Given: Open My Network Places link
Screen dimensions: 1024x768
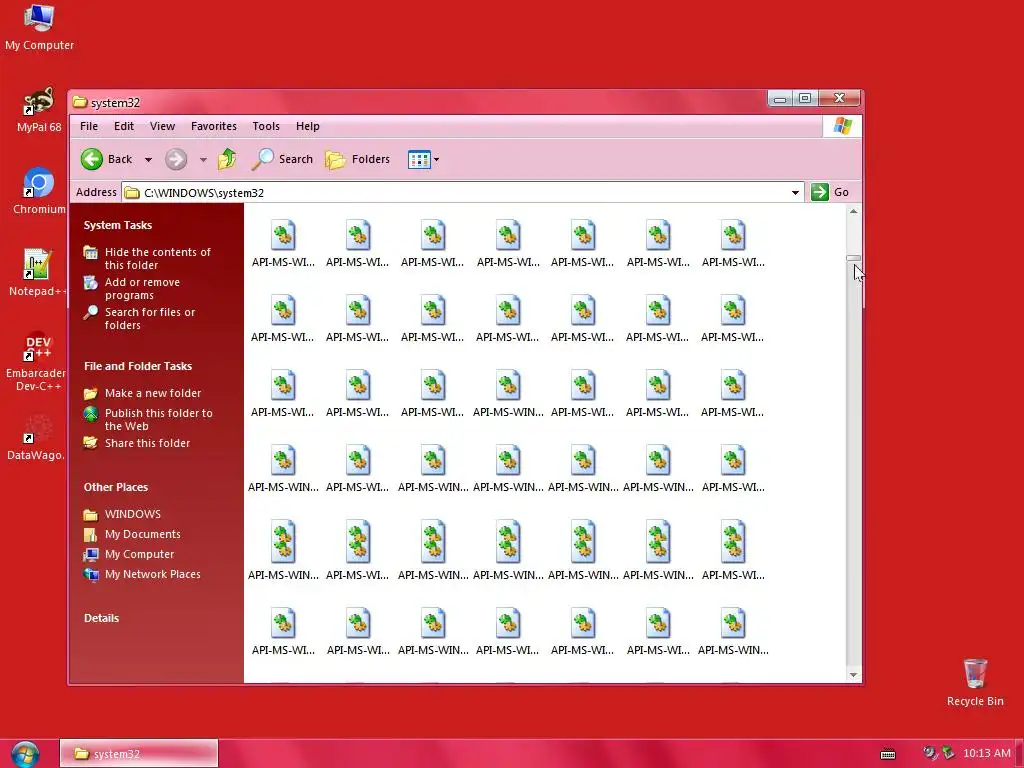Looking at the screenshot, I should coord(152,574).
